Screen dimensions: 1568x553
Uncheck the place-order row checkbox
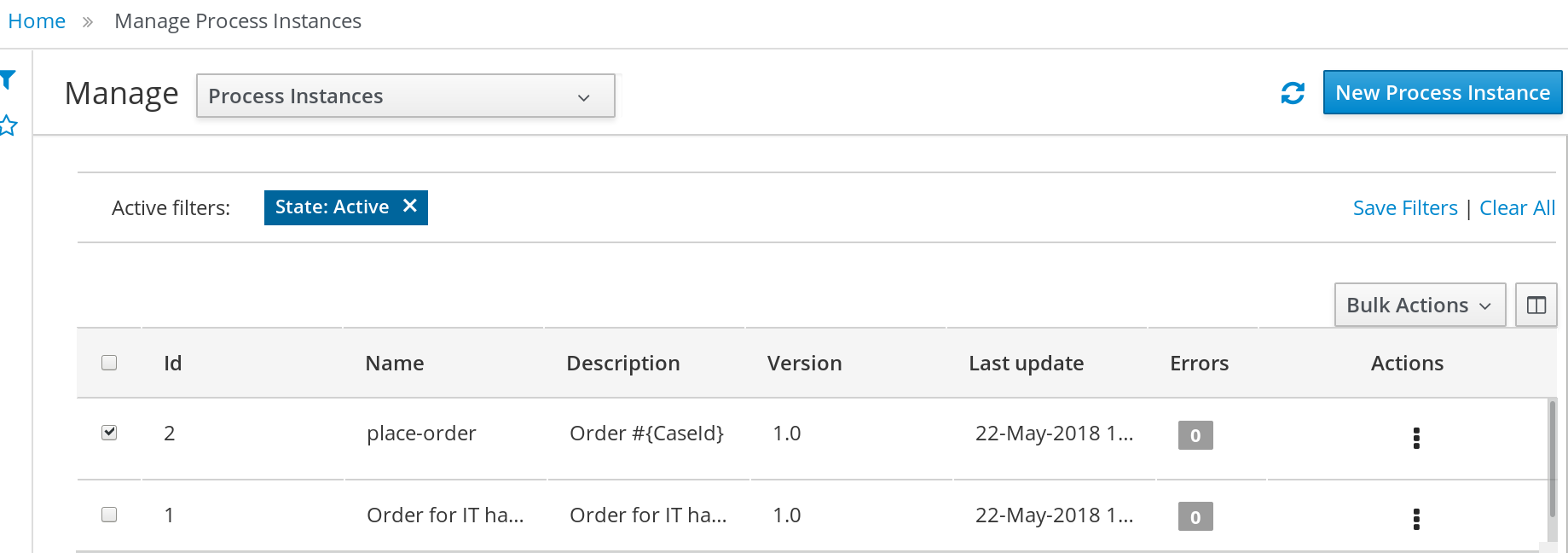click(109, 433)
